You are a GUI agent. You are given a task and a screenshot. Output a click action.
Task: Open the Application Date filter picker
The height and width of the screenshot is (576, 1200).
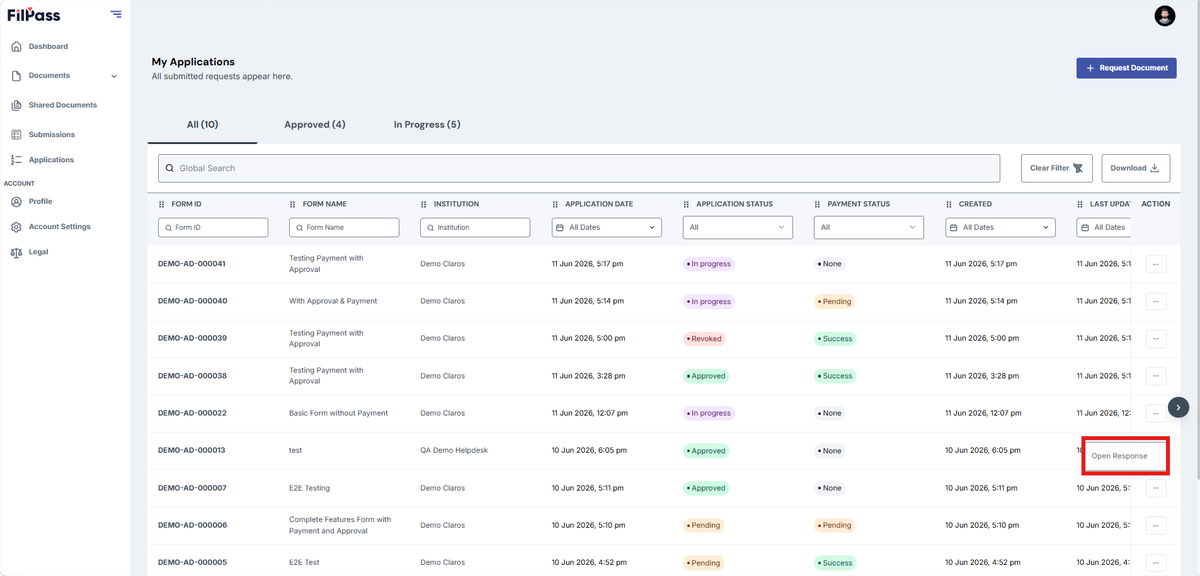click(607, 227)
